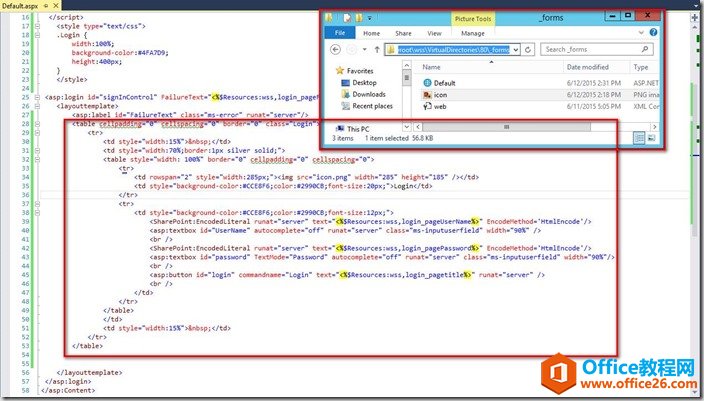Open Customize Quick Access Toolbar dropdown
Image resolution: width=704 pixels, height=401 pixels.
click(x=370, y=18)
